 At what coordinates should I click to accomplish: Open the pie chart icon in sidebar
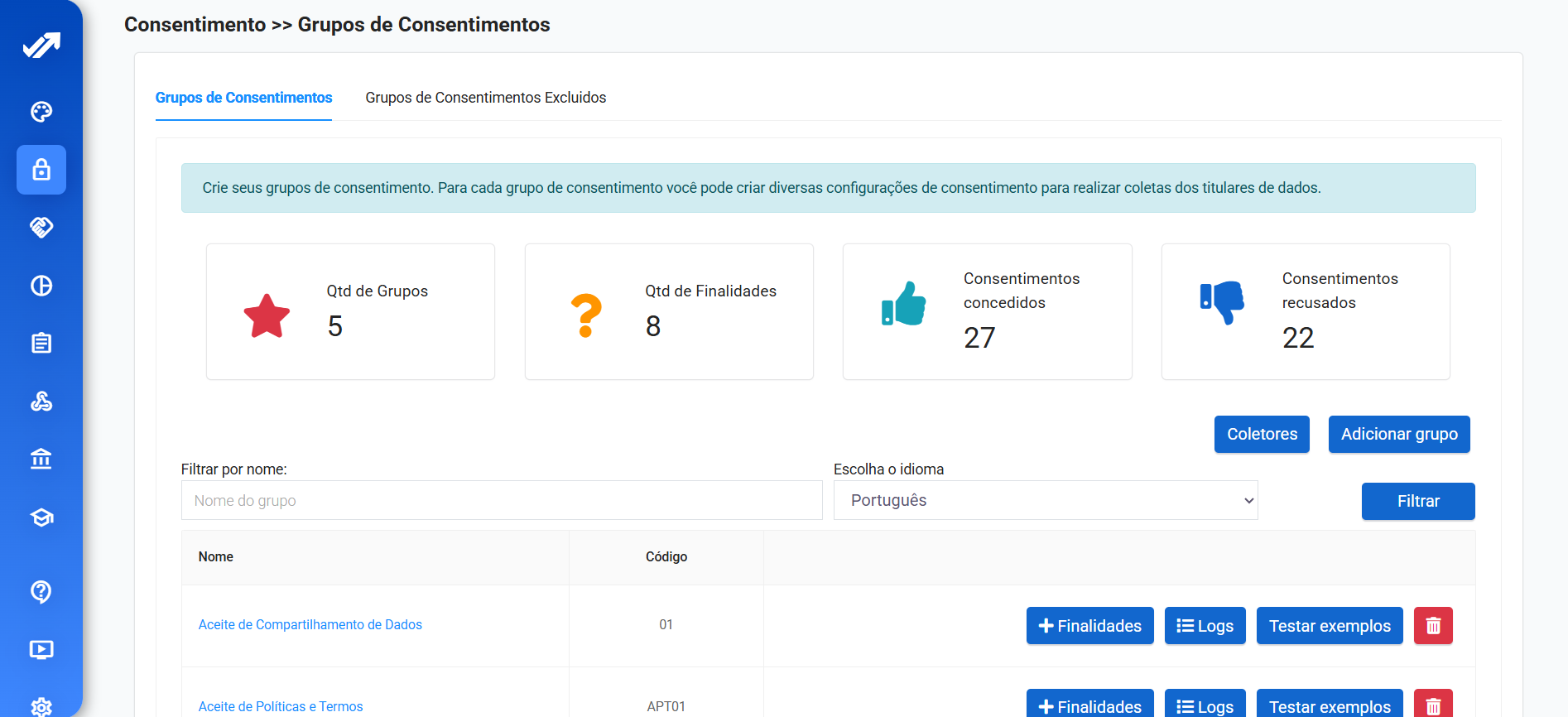pyautogui.click(x=41, y=286)
